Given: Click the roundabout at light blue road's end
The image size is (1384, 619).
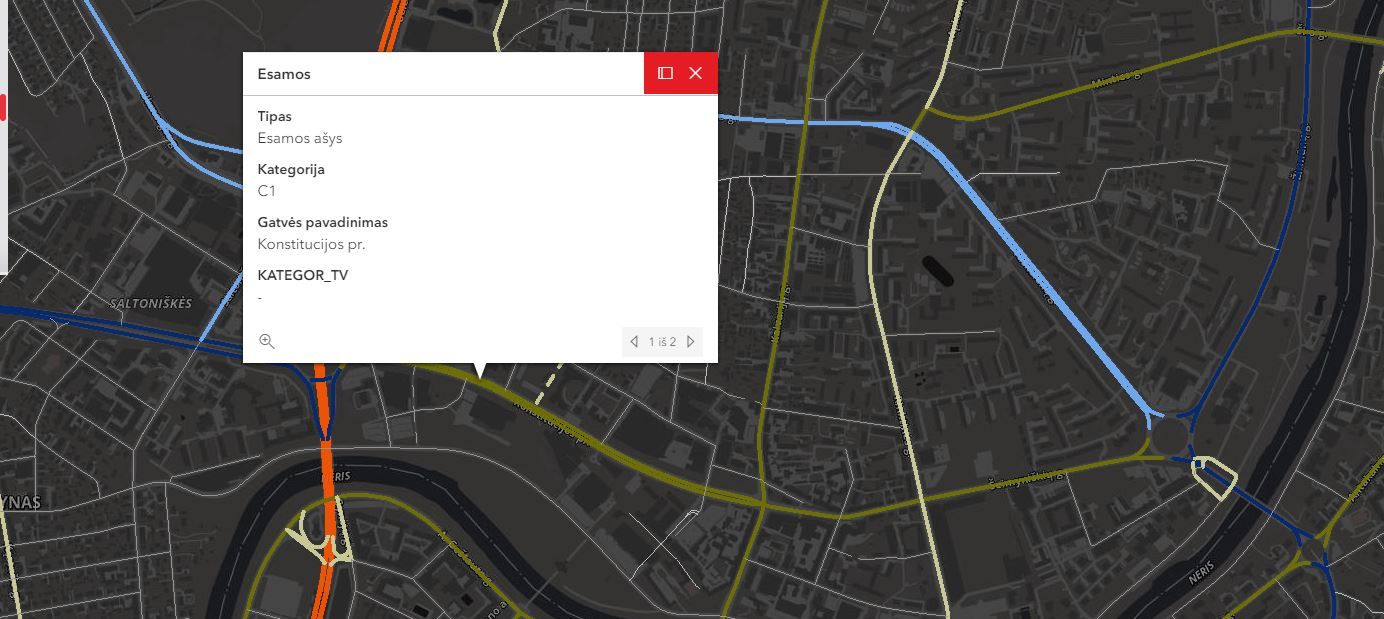Looking at the screenshot, I should (1167, 437).
